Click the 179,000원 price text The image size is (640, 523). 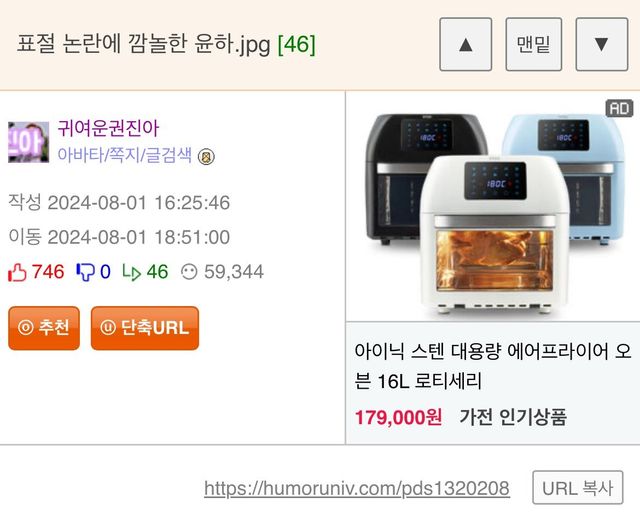pos(398,417)
